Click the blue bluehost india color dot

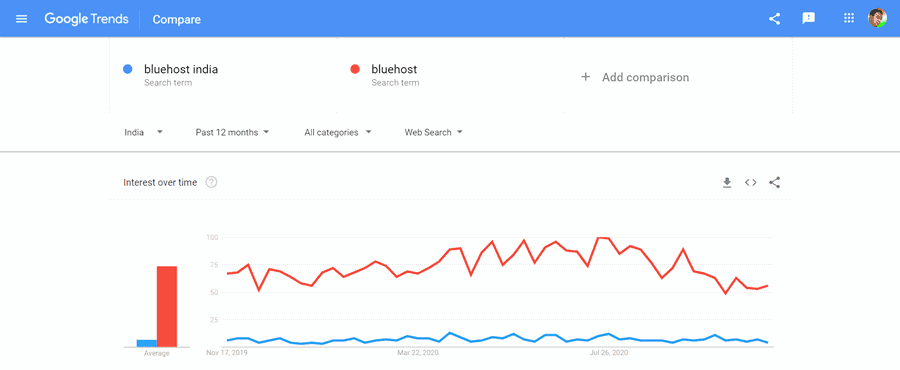pyautogui.click(x=127, y=69)
